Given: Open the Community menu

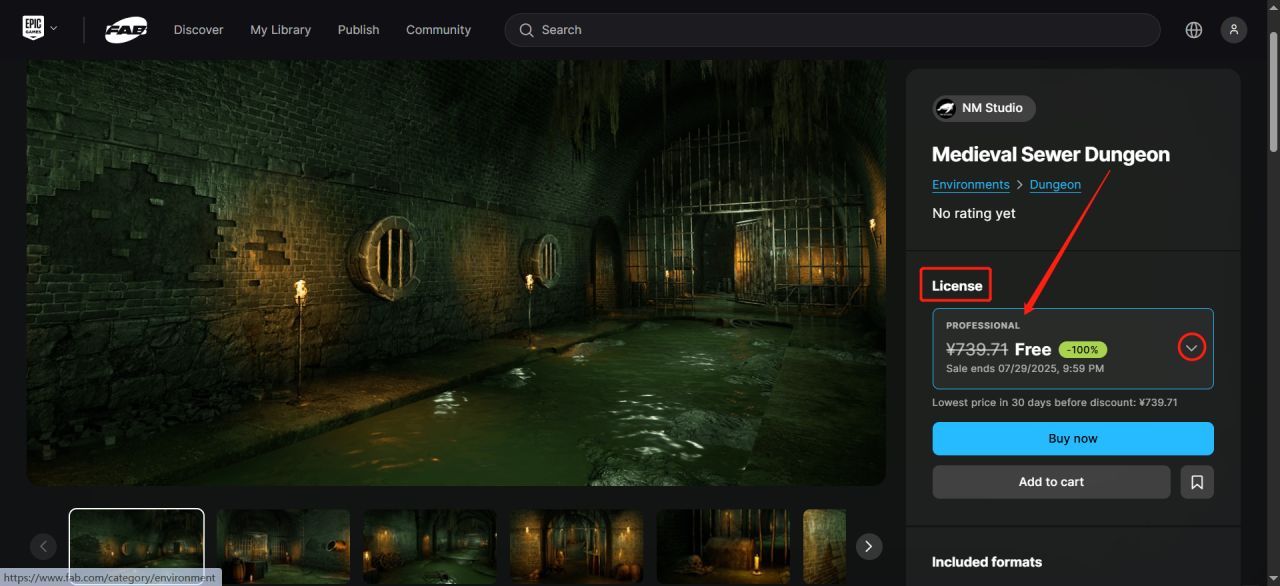Looking at the screenshot, I should tap(438, 30).
